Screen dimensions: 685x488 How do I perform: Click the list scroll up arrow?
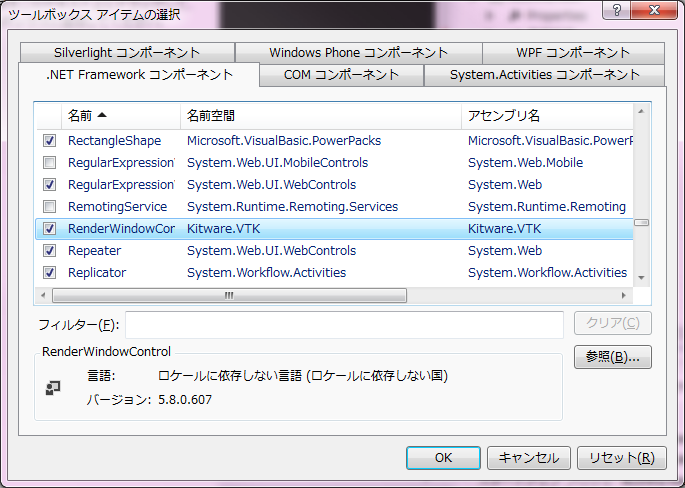point(641,112)
